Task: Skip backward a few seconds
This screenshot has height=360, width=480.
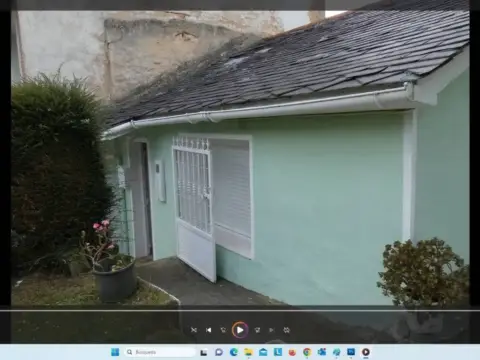Action: coord(223,330)
